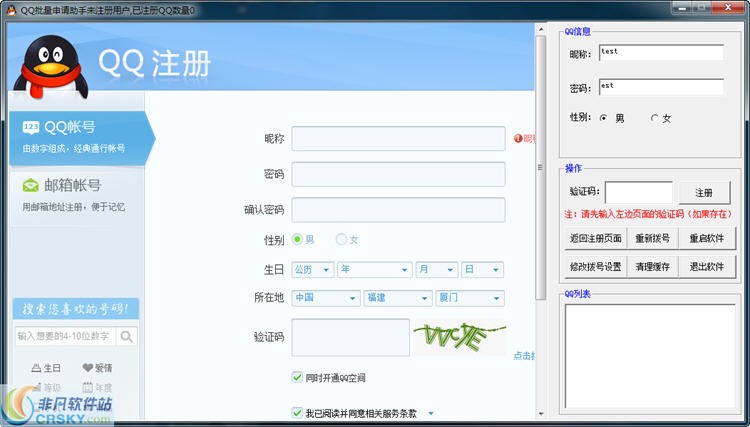Click the 密码 field in QQ信息 panel

point(661,87)
